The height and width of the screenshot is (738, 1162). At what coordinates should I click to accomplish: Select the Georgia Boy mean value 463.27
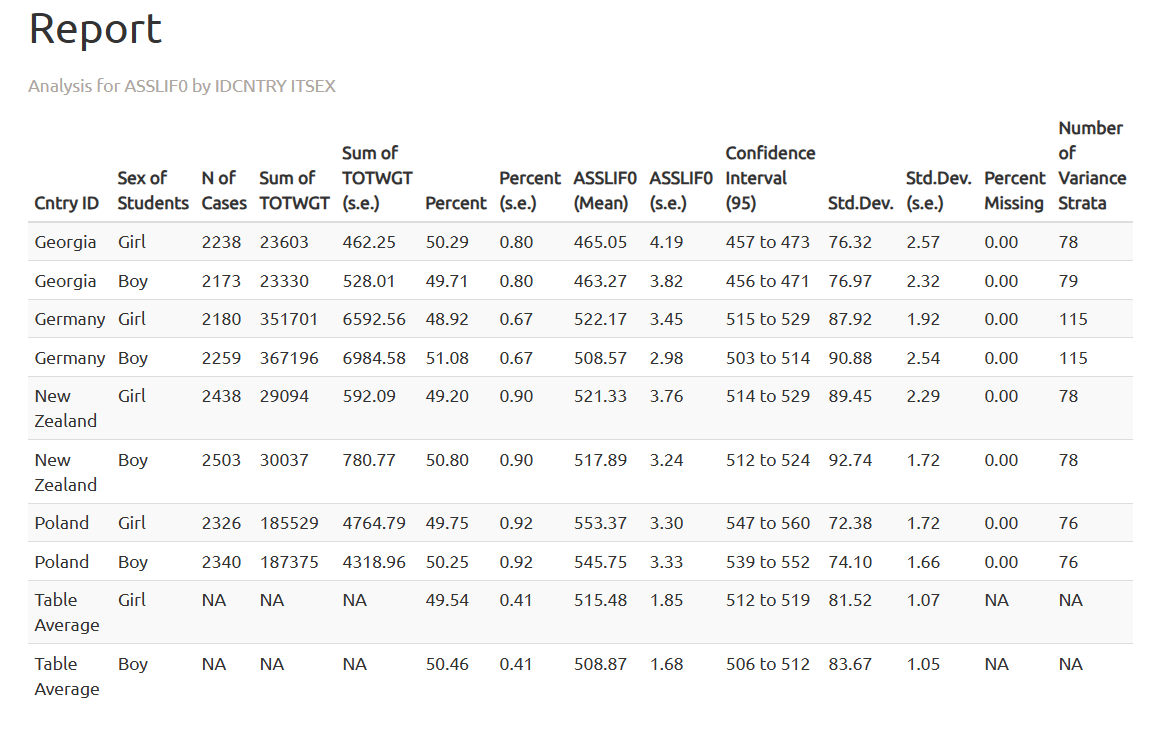point(600,281)
